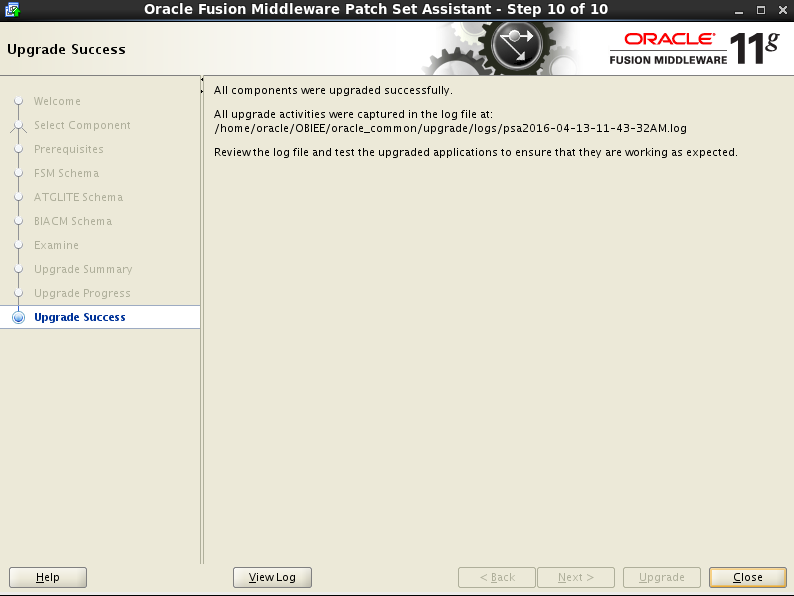The width and height of the screenshot is (794, 596).
Task: Select the Welcome step in sidebar
Action: point(57,101)
